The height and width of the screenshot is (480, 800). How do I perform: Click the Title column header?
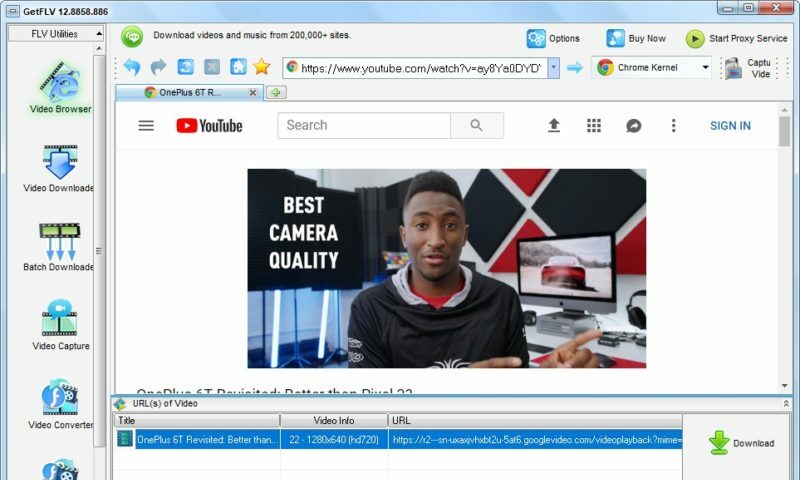point(196,420)
